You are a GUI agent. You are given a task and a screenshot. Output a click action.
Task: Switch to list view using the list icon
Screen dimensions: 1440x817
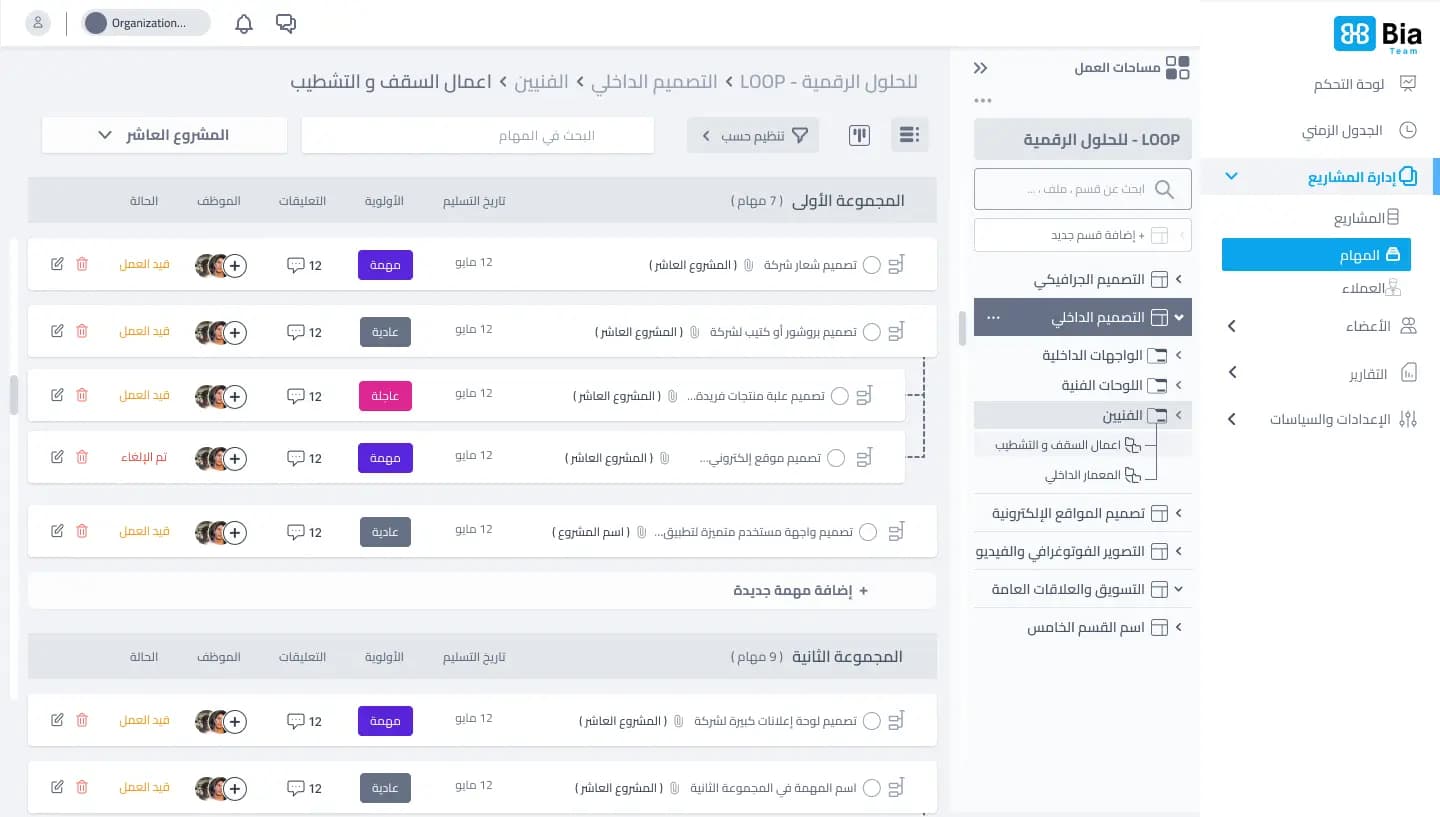909,134
